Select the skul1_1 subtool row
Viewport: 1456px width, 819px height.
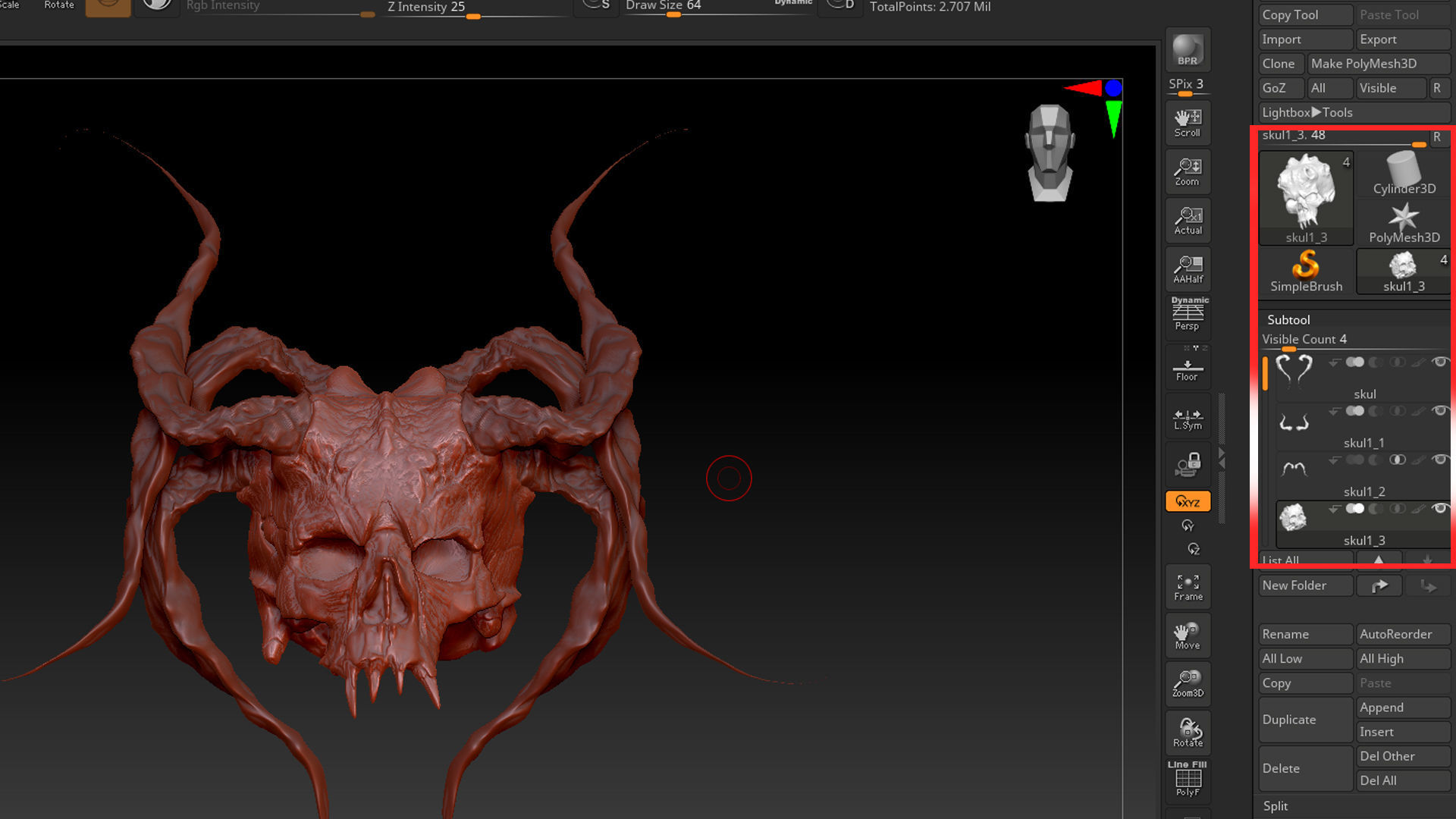[1363, 427]
